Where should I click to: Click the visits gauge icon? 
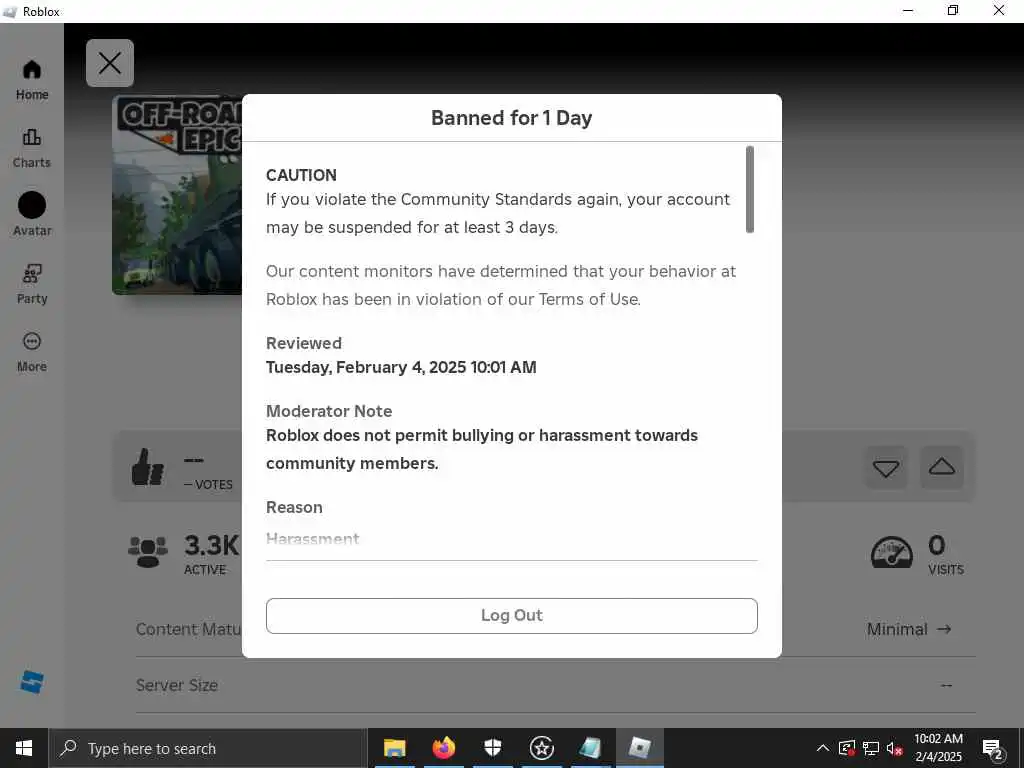[892, 552]
